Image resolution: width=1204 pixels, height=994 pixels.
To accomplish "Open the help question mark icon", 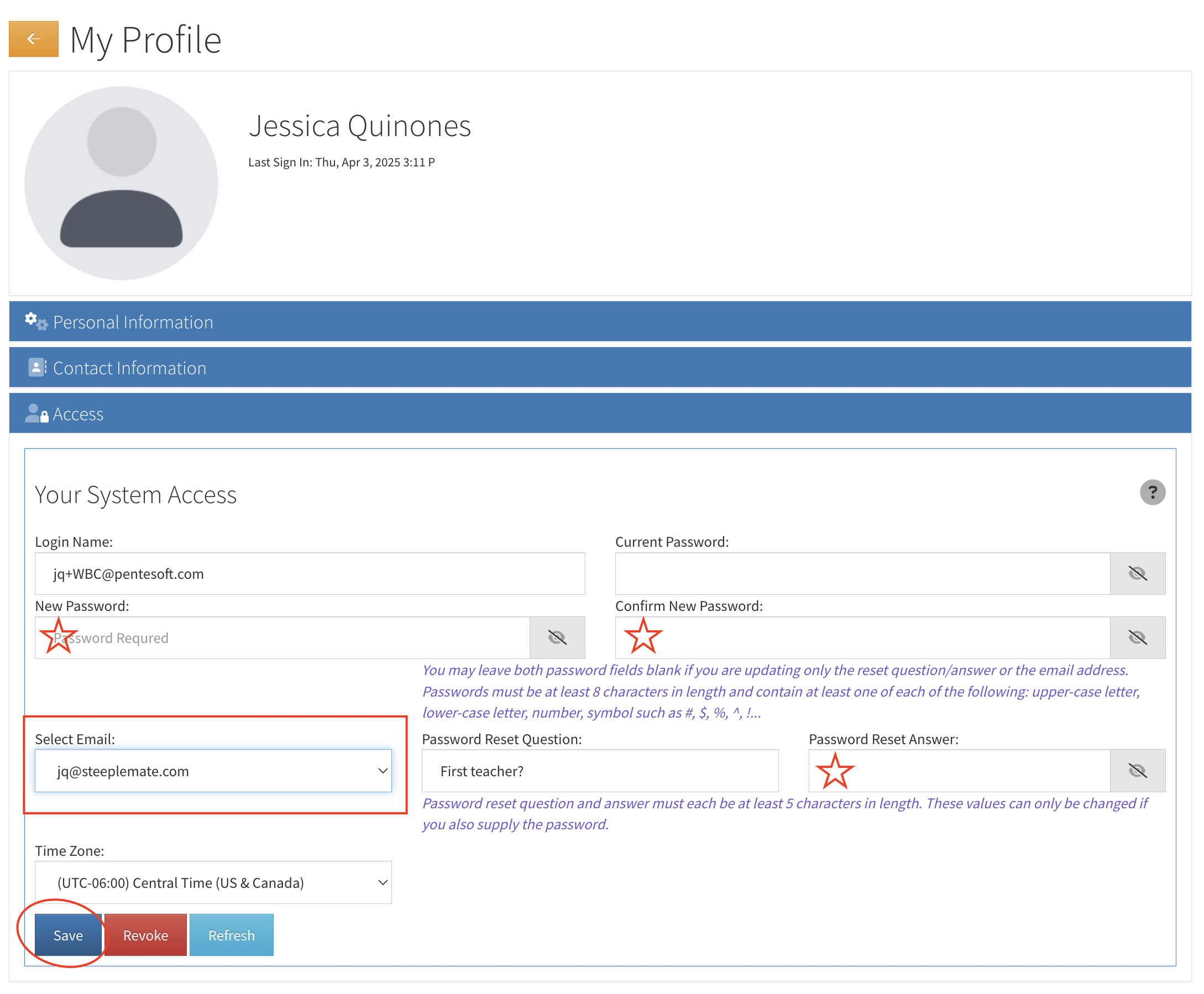I will pyautogui.click(x=1153, y=493).
